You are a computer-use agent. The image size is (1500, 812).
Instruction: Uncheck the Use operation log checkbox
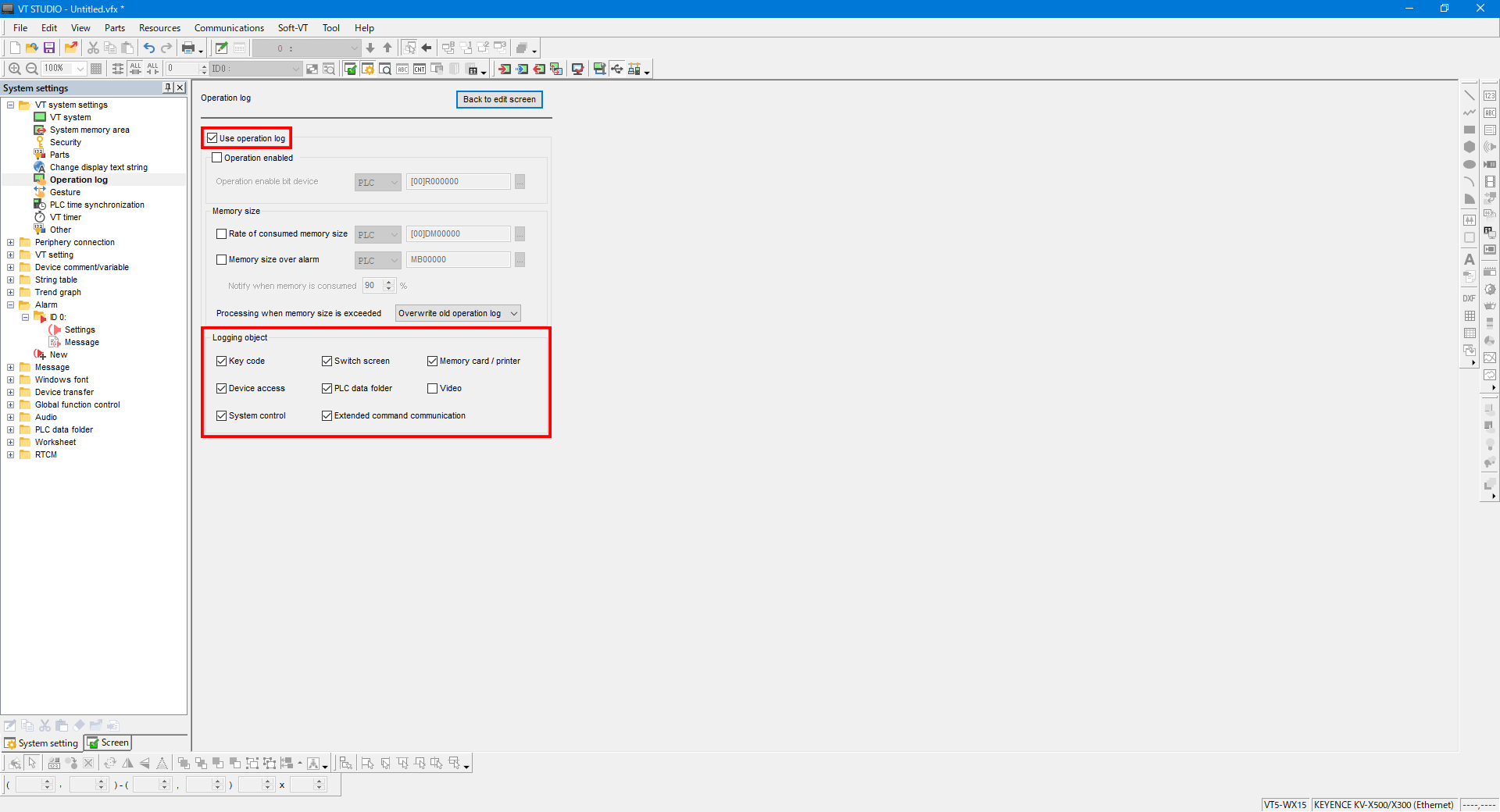click(212, 138)
